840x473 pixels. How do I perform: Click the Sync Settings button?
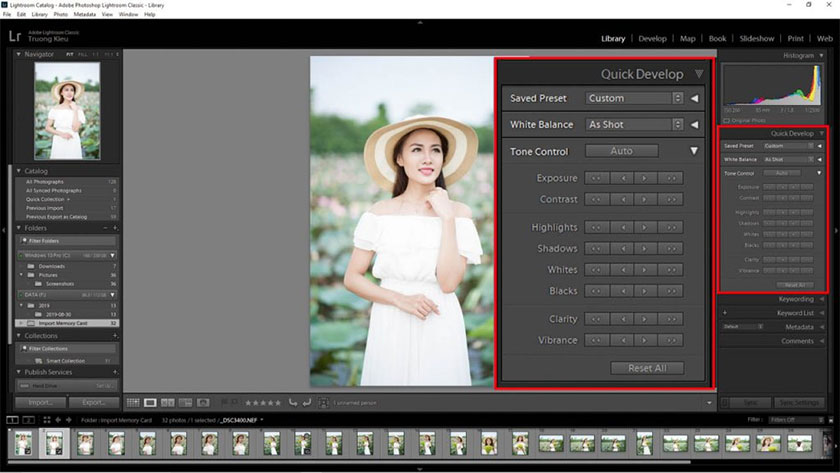coord(799,402)
